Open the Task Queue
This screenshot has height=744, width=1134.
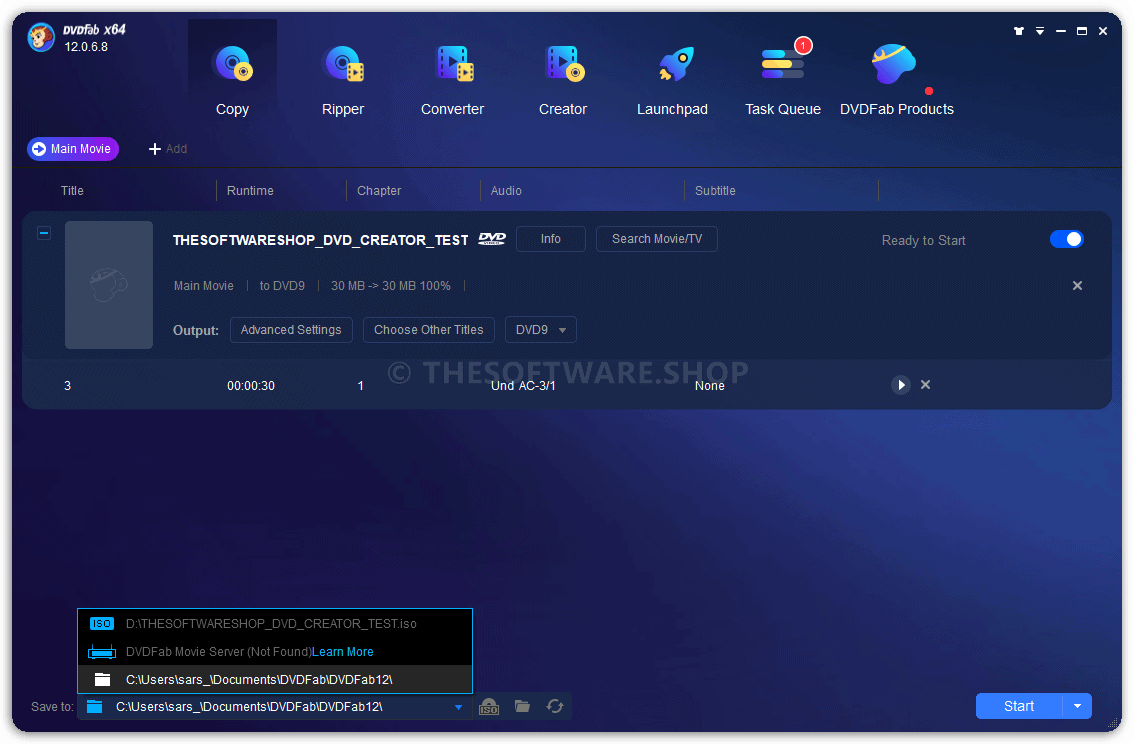point(783,80)
